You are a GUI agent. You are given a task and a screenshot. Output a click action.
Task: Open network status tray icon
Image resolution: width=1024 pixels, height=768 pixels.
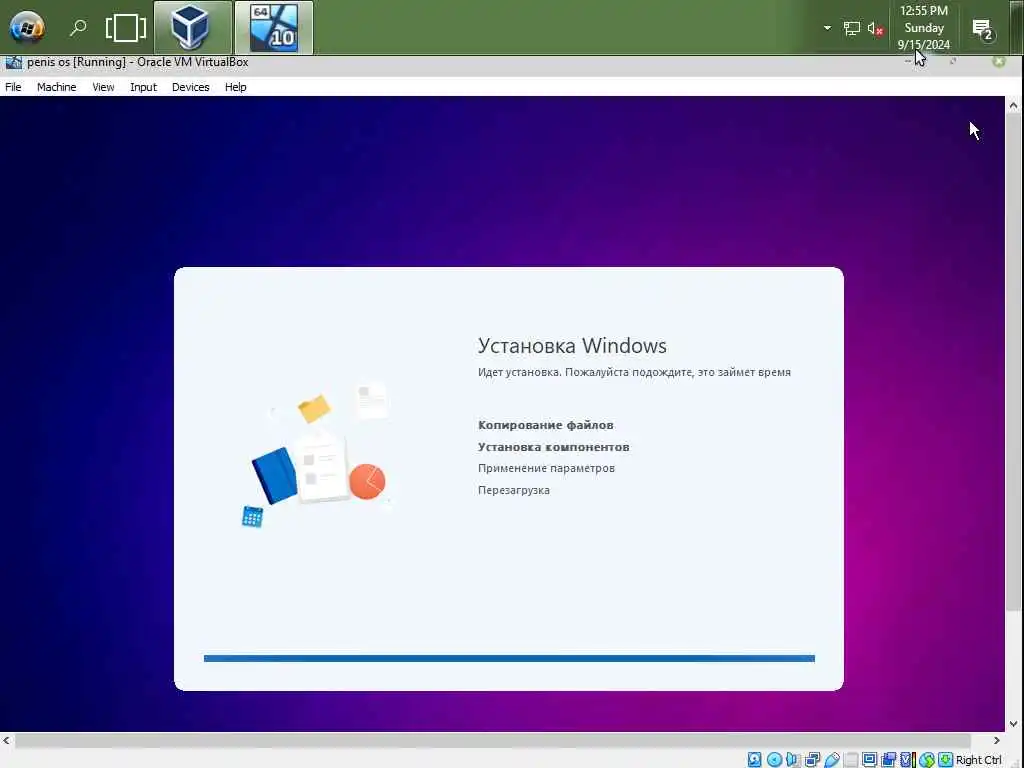pos(852,28)
